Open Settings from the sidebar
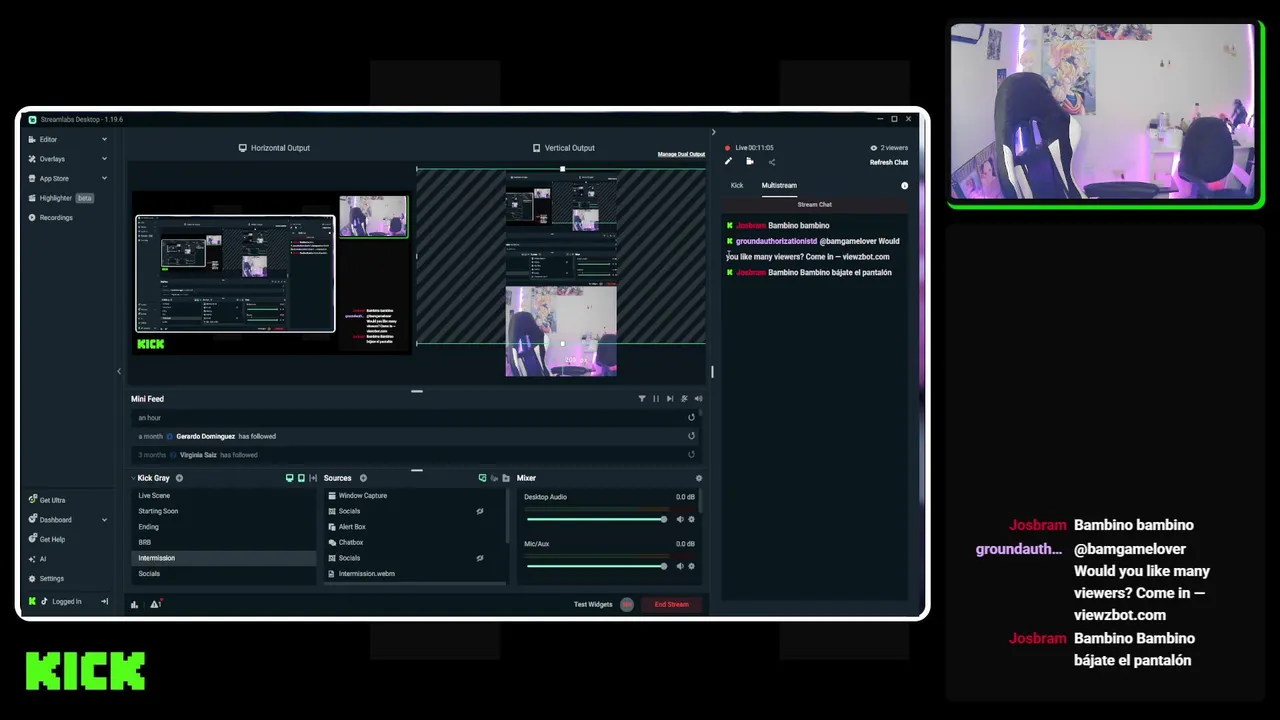 (46, 578)
